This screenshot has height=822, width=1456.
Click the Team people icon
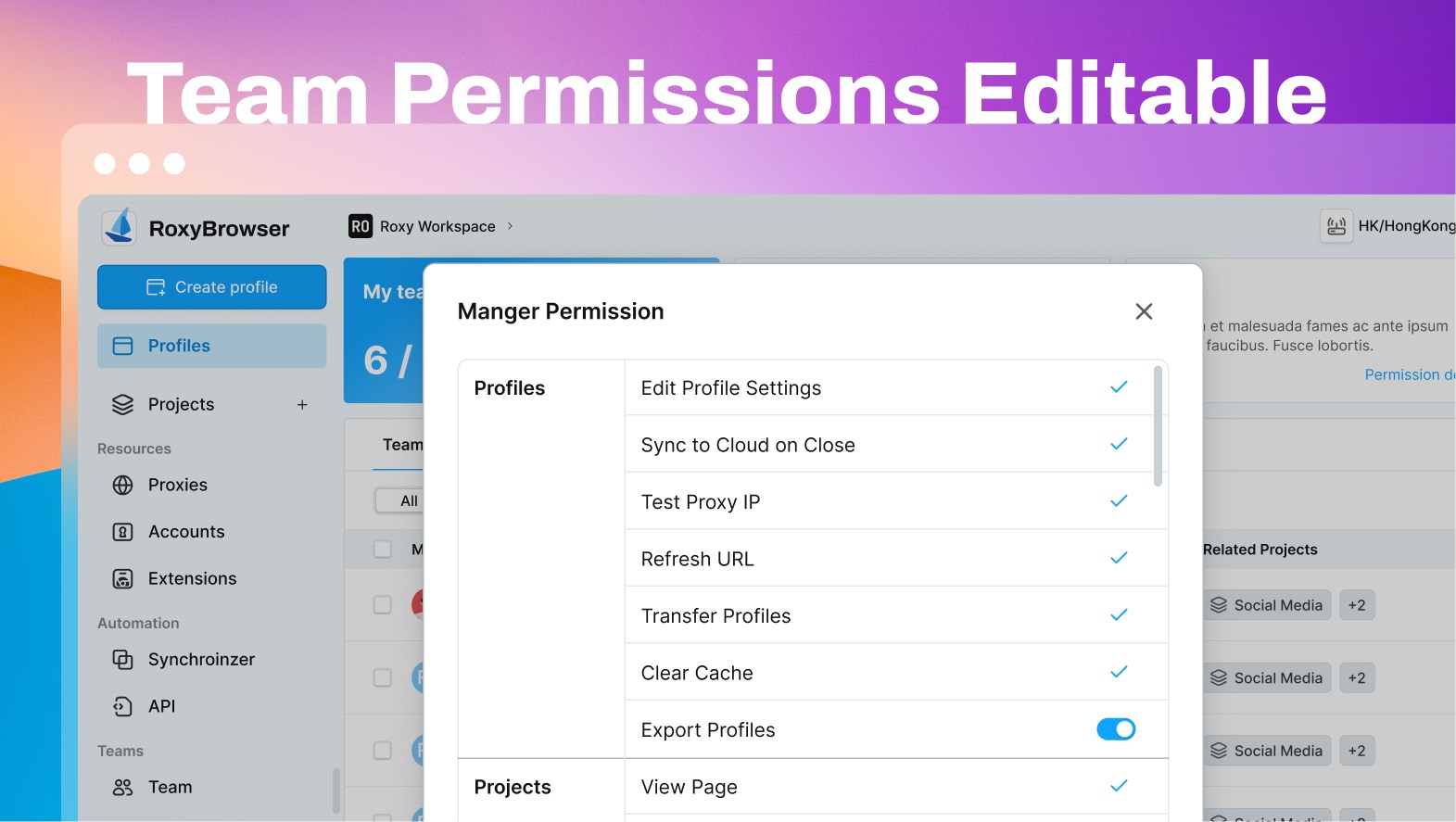[x=122, y=787]
